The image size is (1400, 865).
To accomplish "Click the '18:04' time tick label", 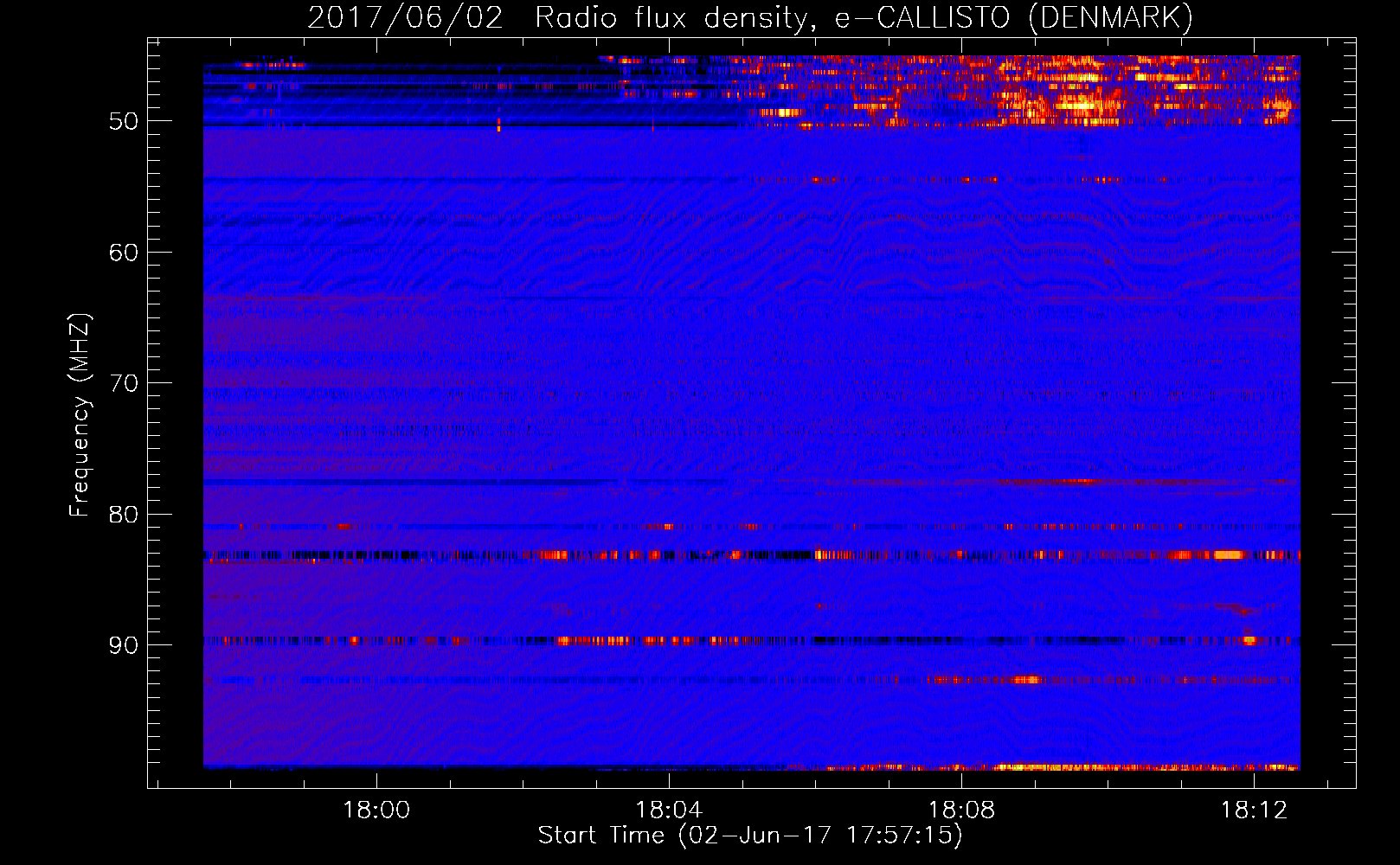I will (669, 811).
